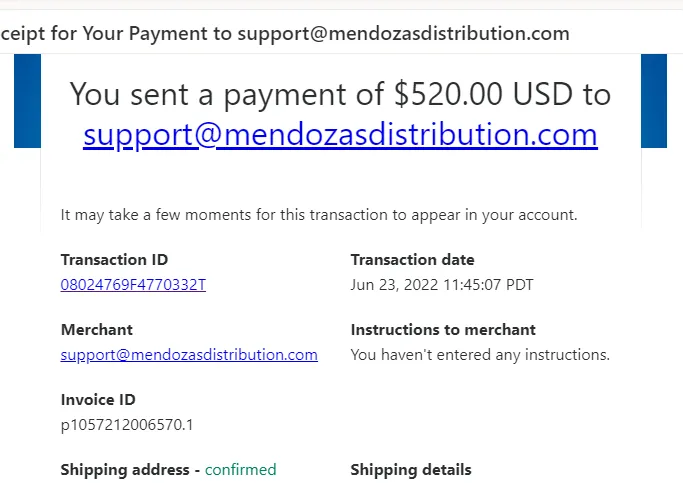Click the bold Merchant label
The height and width of the screenshot is (483, 683).
click(97, 330)
